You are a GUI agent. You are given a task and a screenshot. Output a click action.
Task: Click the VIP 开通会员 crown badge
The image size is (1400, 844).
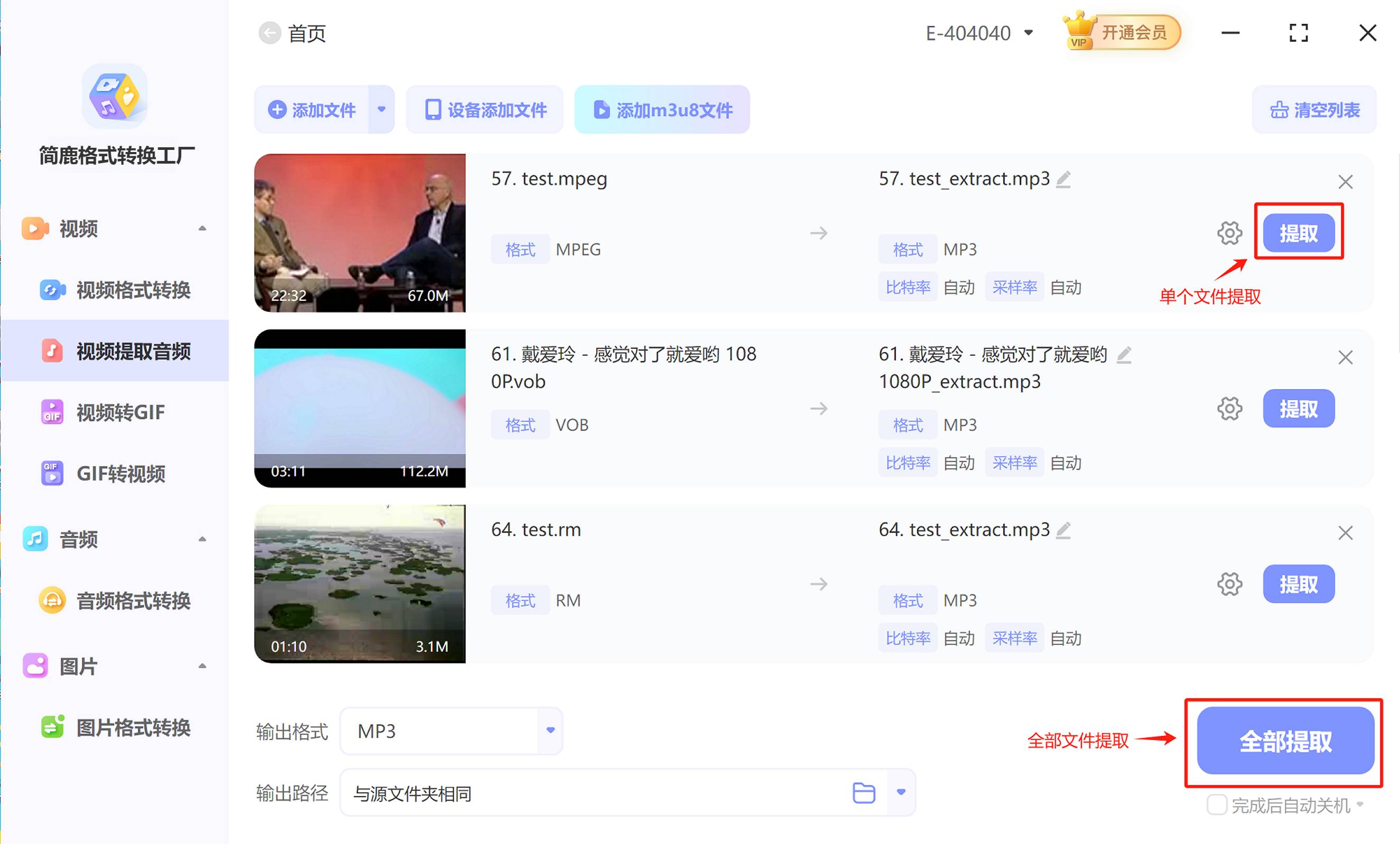[x=1122, y=32]
